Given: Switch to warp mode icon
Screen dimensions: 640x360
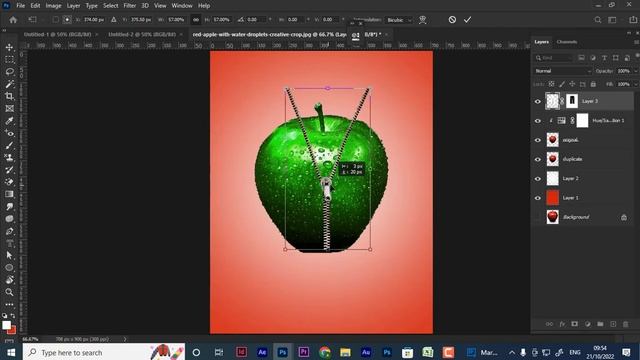Looking at the screenshot, I should [423, 20].
